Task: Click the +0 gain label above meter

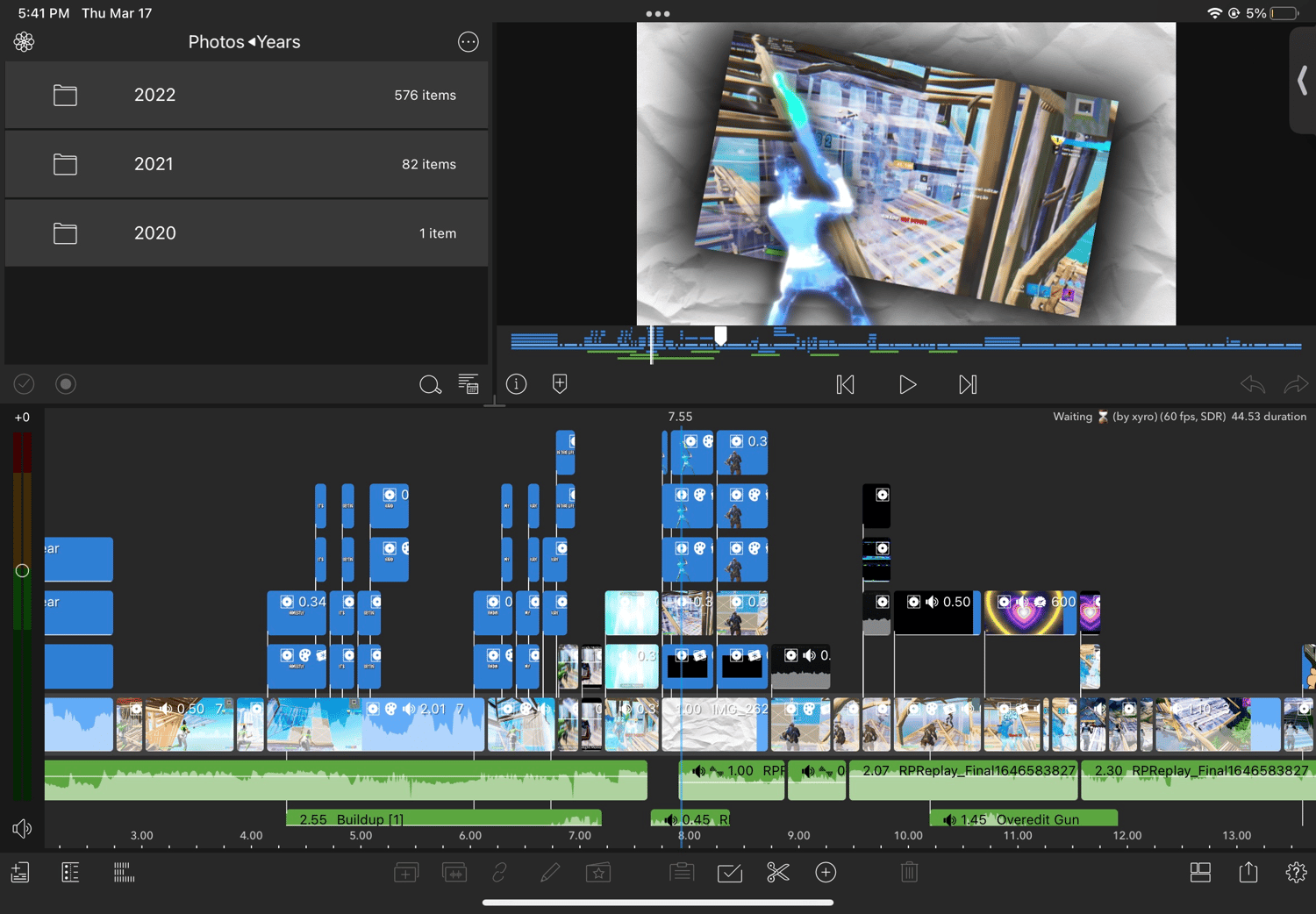Action: tap(22, 418)
